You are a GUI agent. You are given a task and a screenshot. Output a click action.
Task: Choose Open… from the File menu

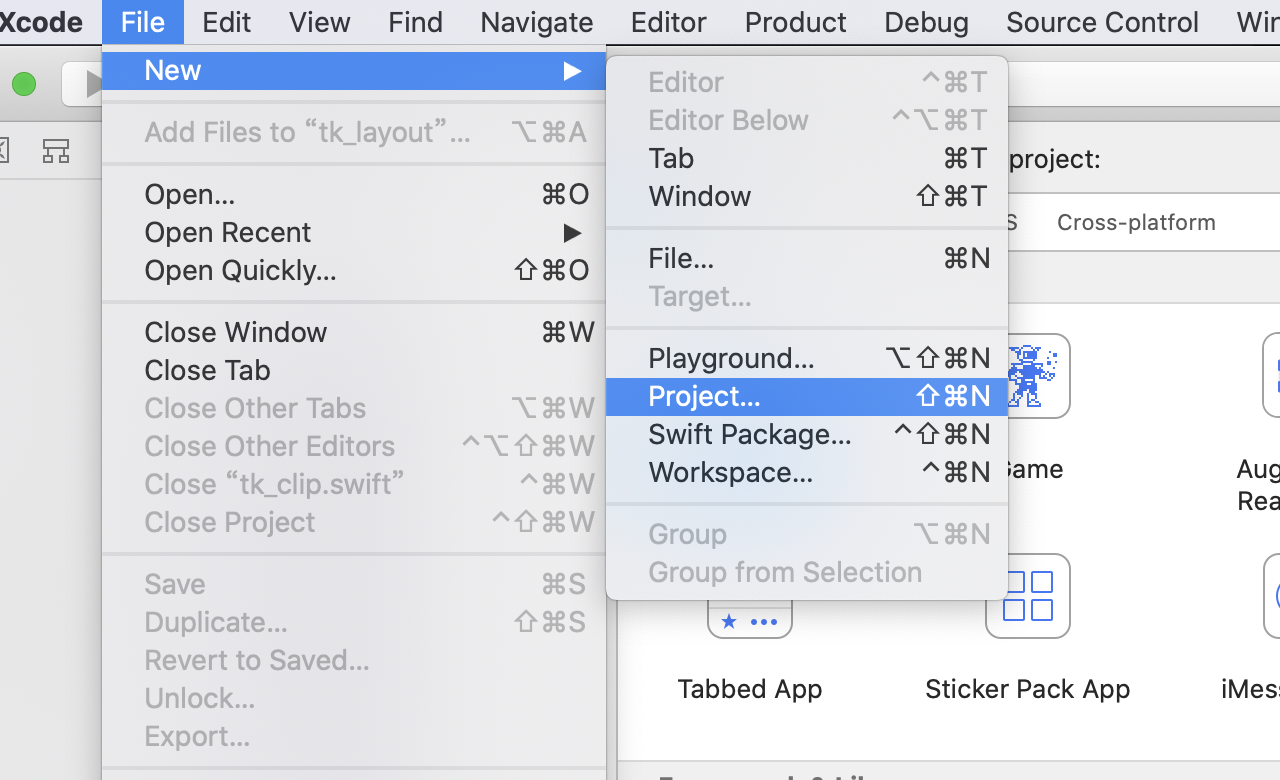pyautogui.click(x=354, y=195)
